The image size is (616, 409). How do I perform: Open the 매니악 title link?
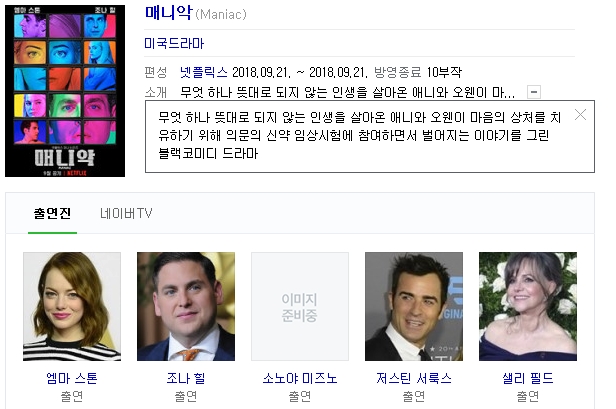click(169, 13)
